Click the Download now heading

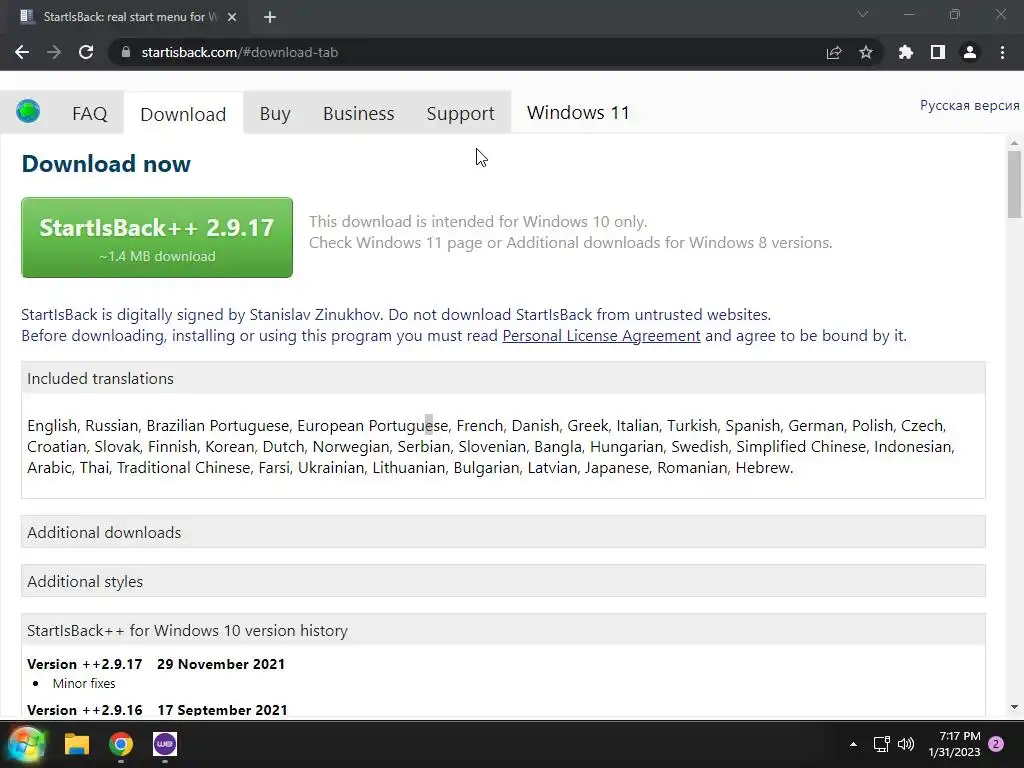(x=106, y=163)
